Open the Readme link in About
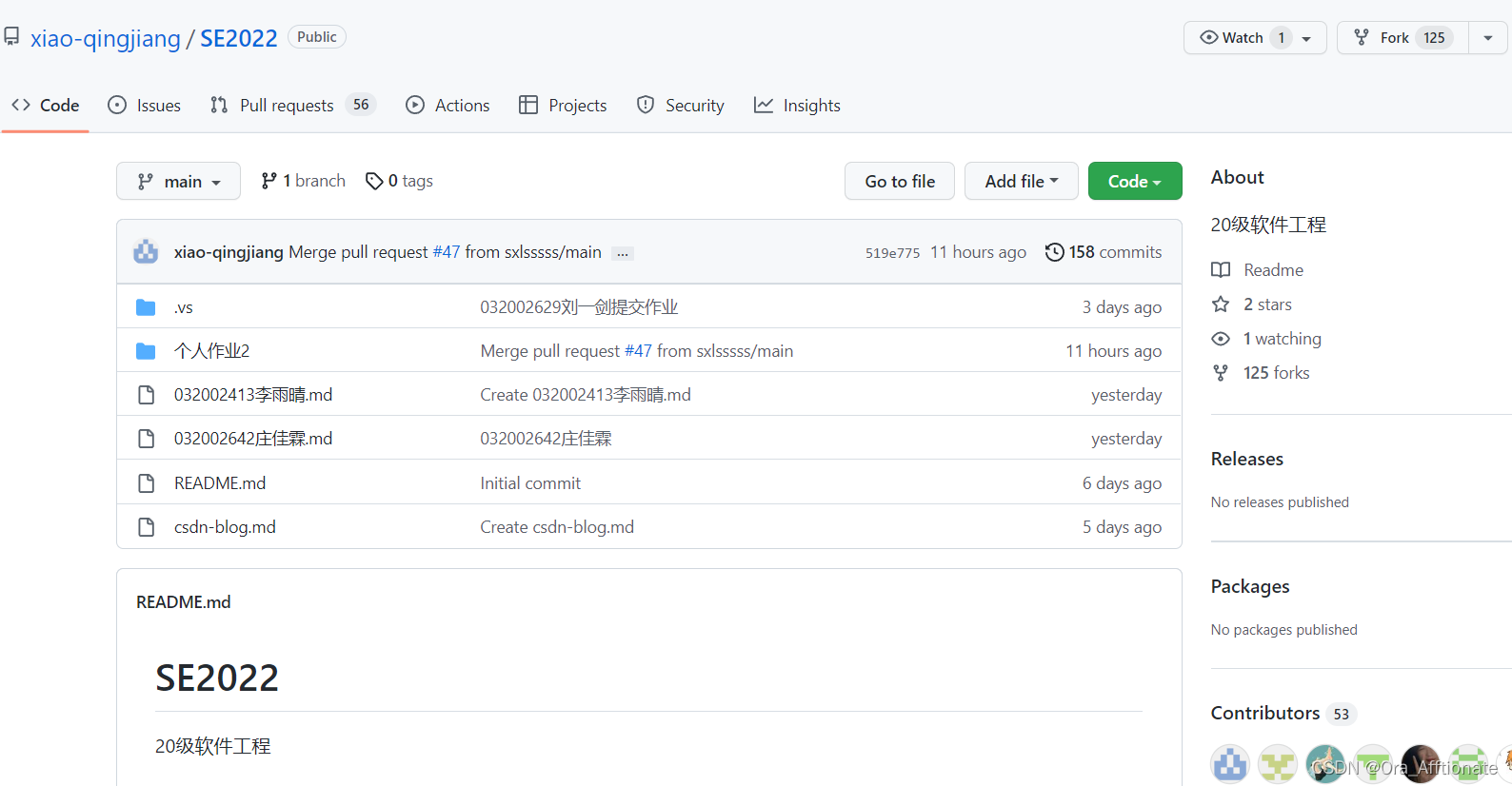Image resolution: width=1512 pixels, height=786 pixels. pos(1273,270)
